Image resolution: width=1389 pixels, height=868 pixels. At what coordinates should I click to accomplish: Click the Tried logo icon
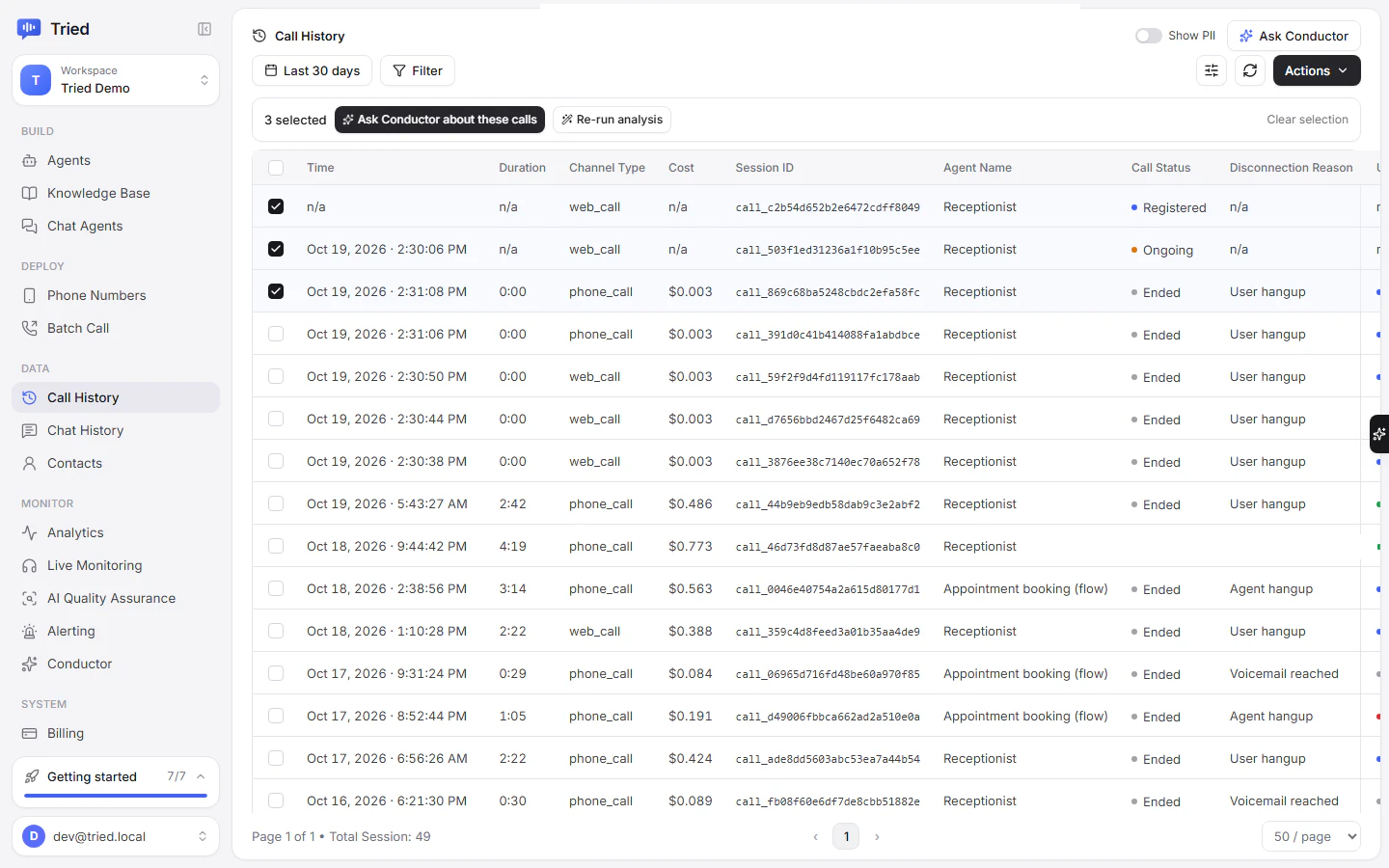(29, 29)
